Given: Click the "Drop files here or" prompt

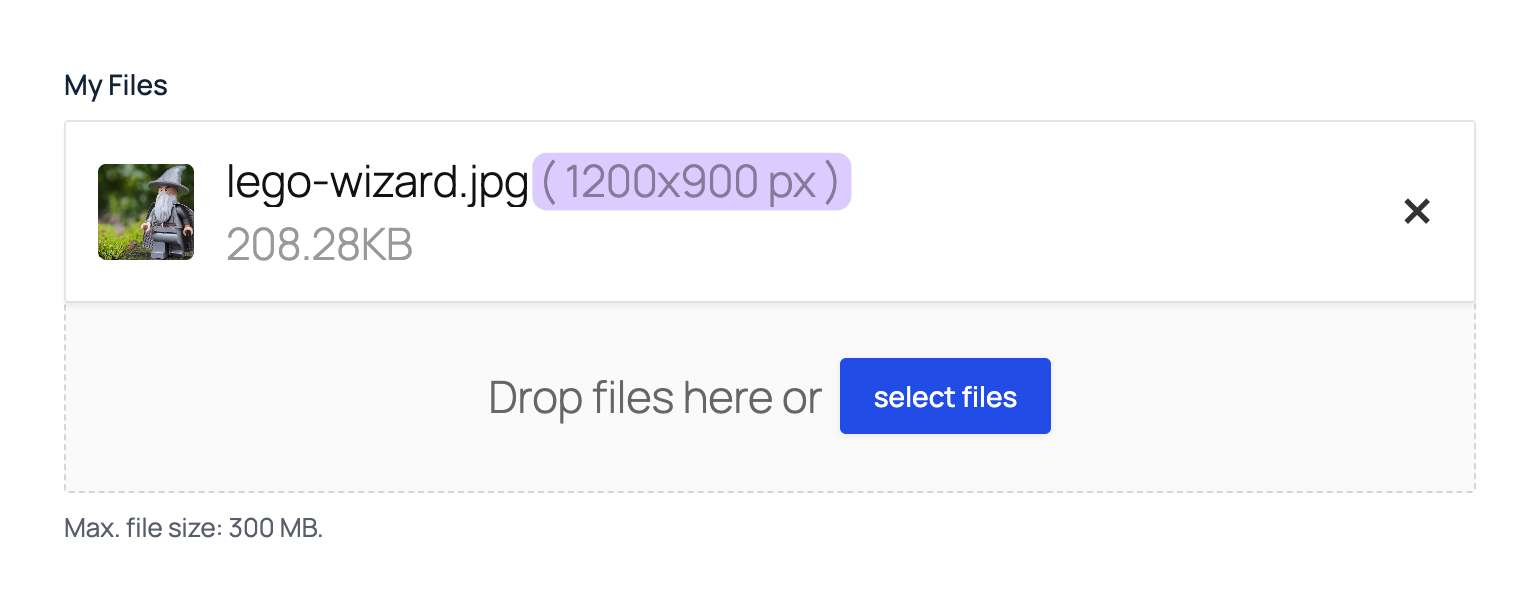Looking at the screenshot, I should click(654, 397).
